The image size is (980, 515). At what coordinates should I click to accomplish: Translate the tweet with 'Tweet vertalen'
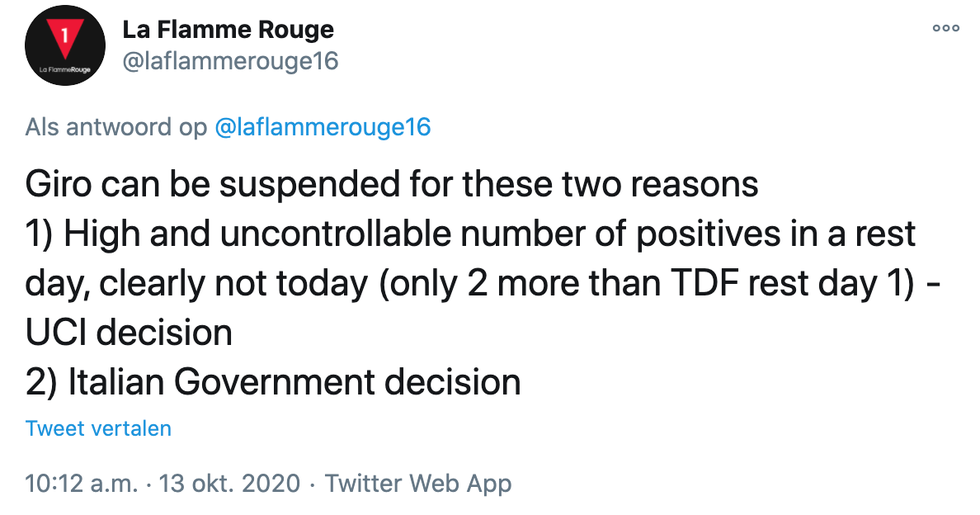pos(98,429)
